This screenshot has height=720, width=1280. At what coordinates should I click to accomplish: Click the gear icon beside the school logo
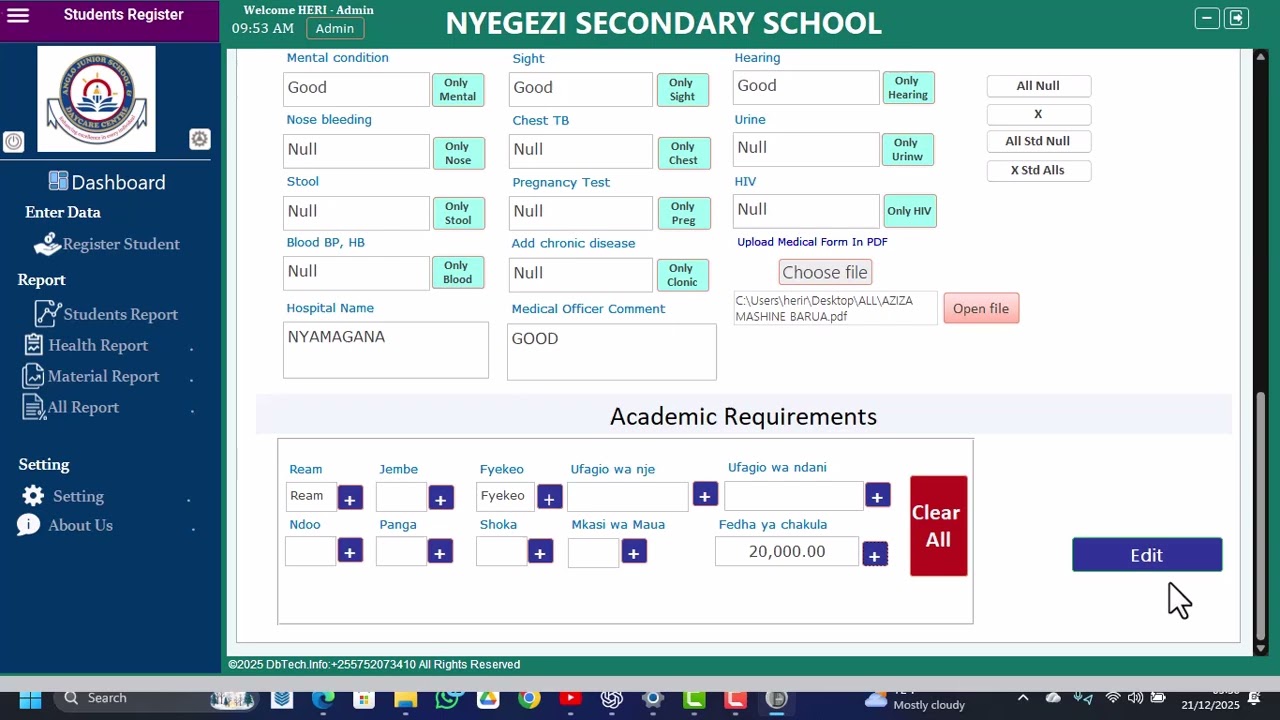pos(200,139)
